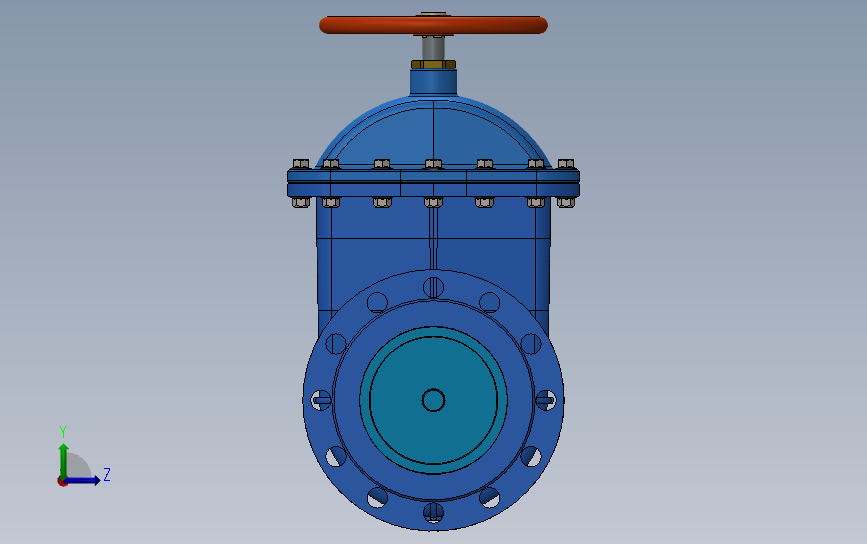This screenshot has height=544, width=867.
Task: Select the gray valve stem under the handwheel
Action: (x=433, y=48)
